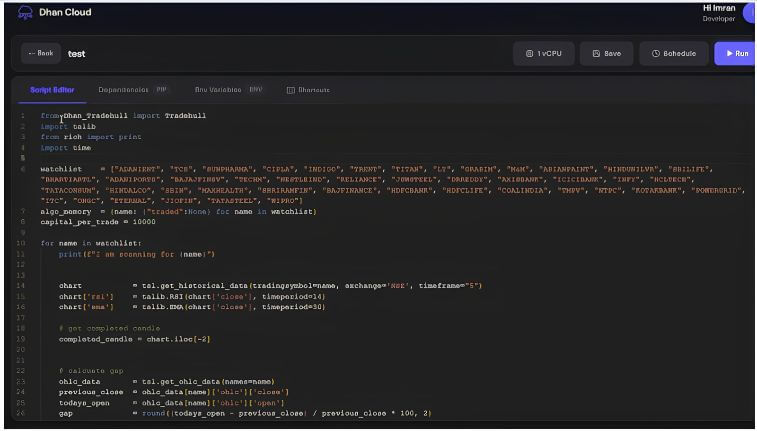Image resolution: width=757 pixels, height=431 pixels.
Task: Select line number 1 in the gutter
Action: coord(22,116)
